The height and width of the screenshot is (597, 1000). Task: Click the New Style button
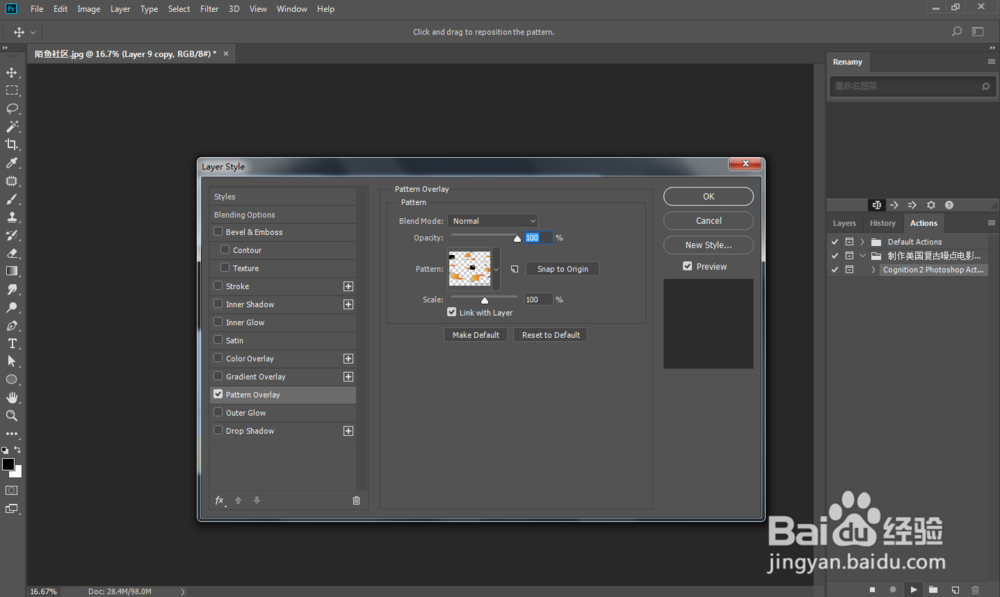[709, 245]
